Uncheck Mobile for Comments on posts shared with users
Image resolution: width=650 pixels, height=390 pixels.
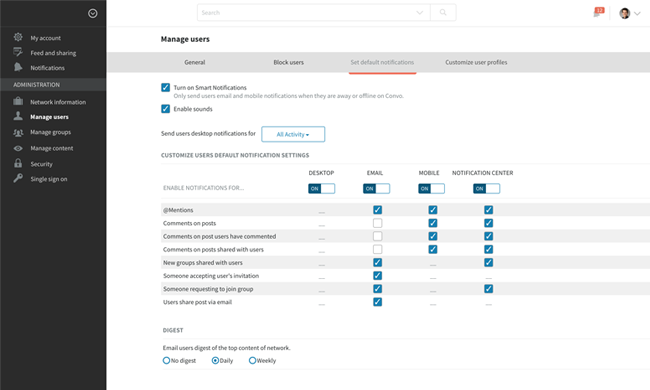433,249
